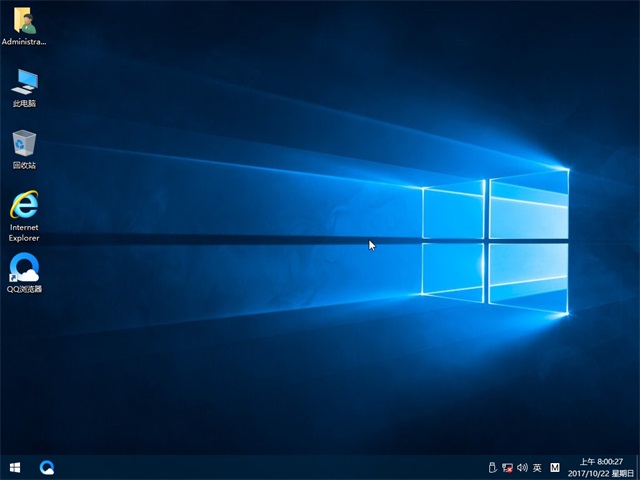
Task: Open the Windows Start menu
Action: (15, 467)
